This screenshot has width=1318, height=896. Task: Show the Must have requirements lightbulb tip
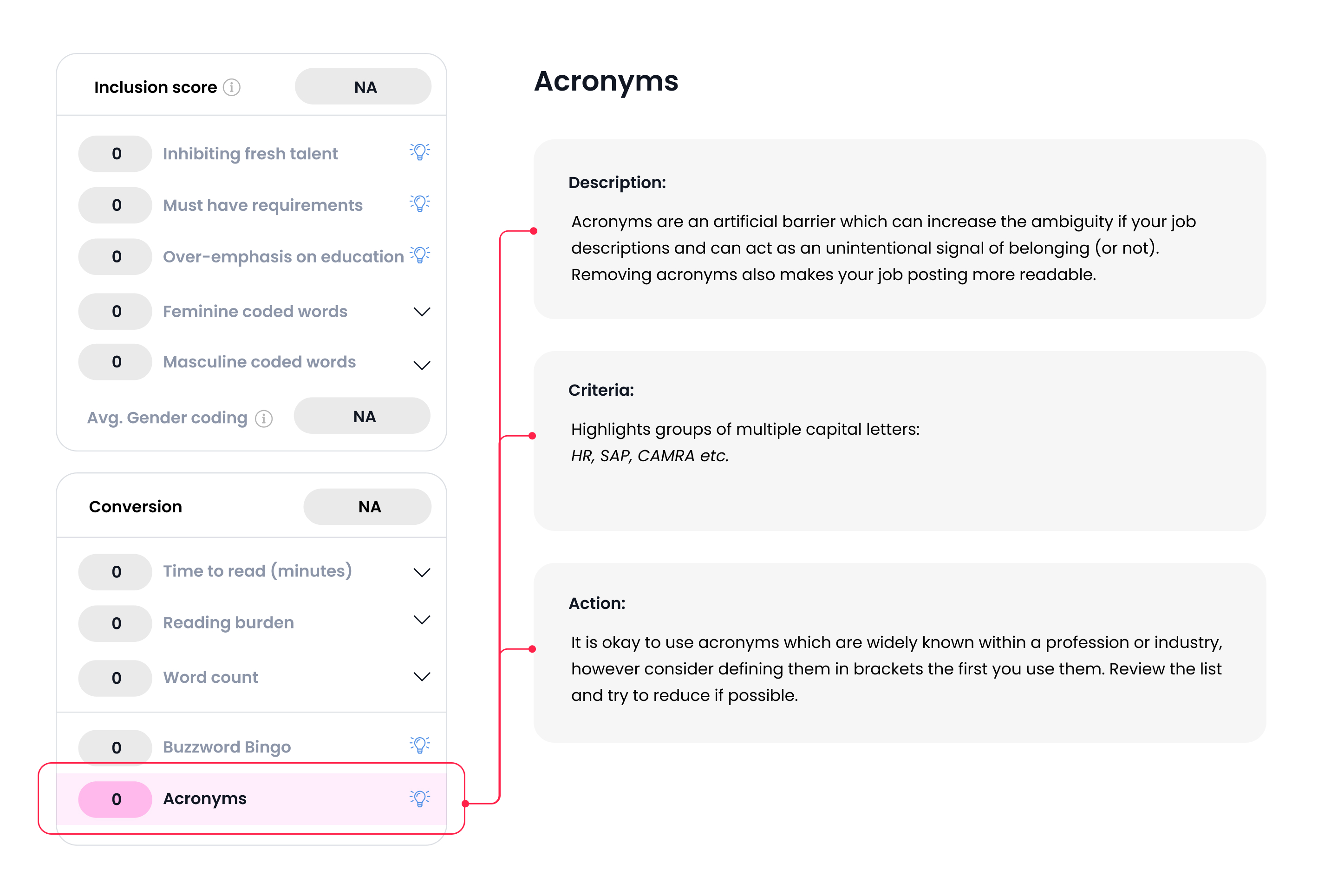click(420, 203)
